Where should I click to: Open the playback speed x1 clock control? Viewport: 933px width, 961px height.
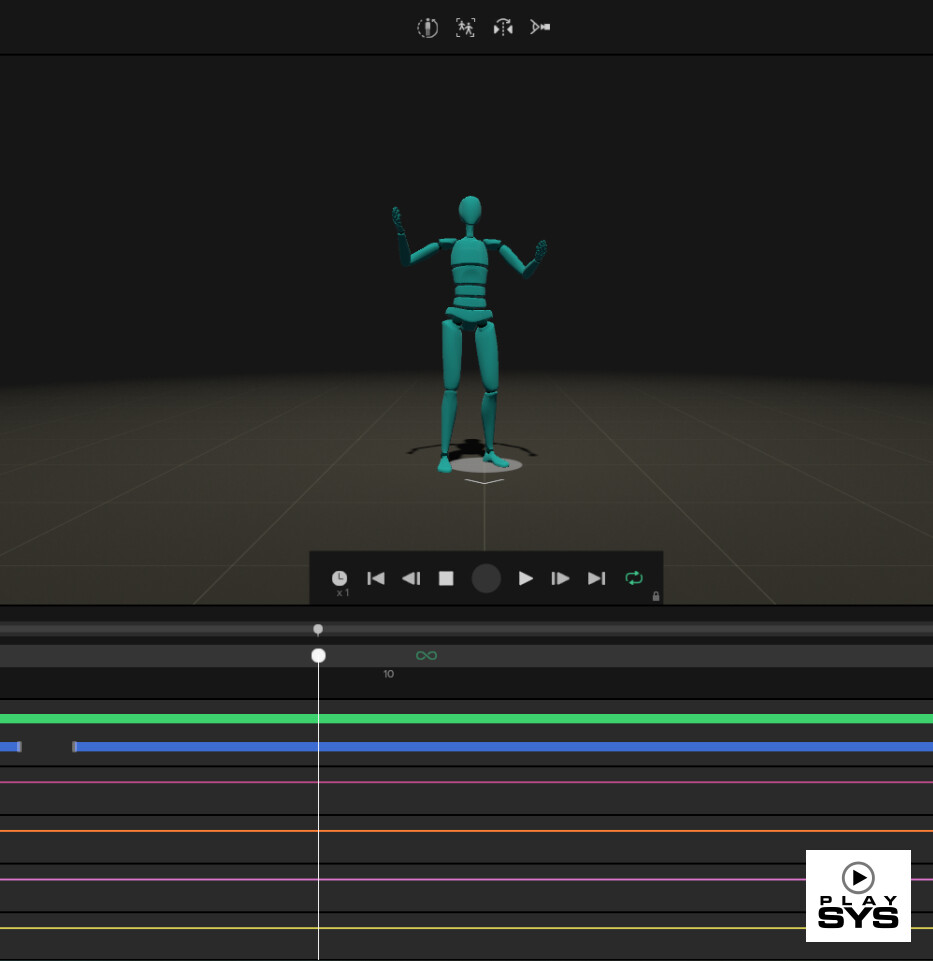tap(340, 578)
